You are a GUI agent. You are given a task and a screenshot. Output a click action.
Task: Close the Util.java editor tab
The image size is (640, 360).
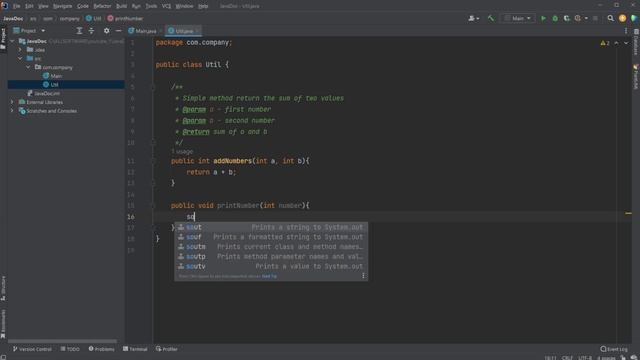tap(197, 31)
